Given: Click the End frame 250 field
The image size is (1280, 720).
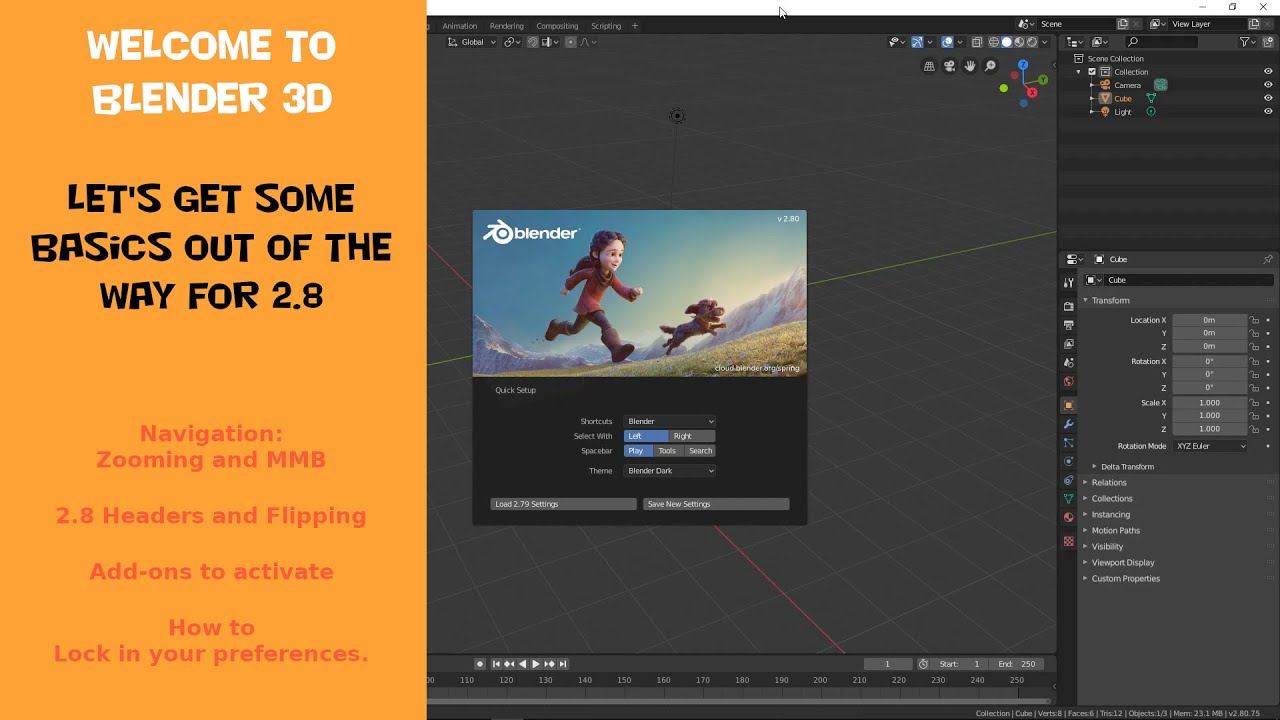Looking at the screenshot, I should [1017, 664].
